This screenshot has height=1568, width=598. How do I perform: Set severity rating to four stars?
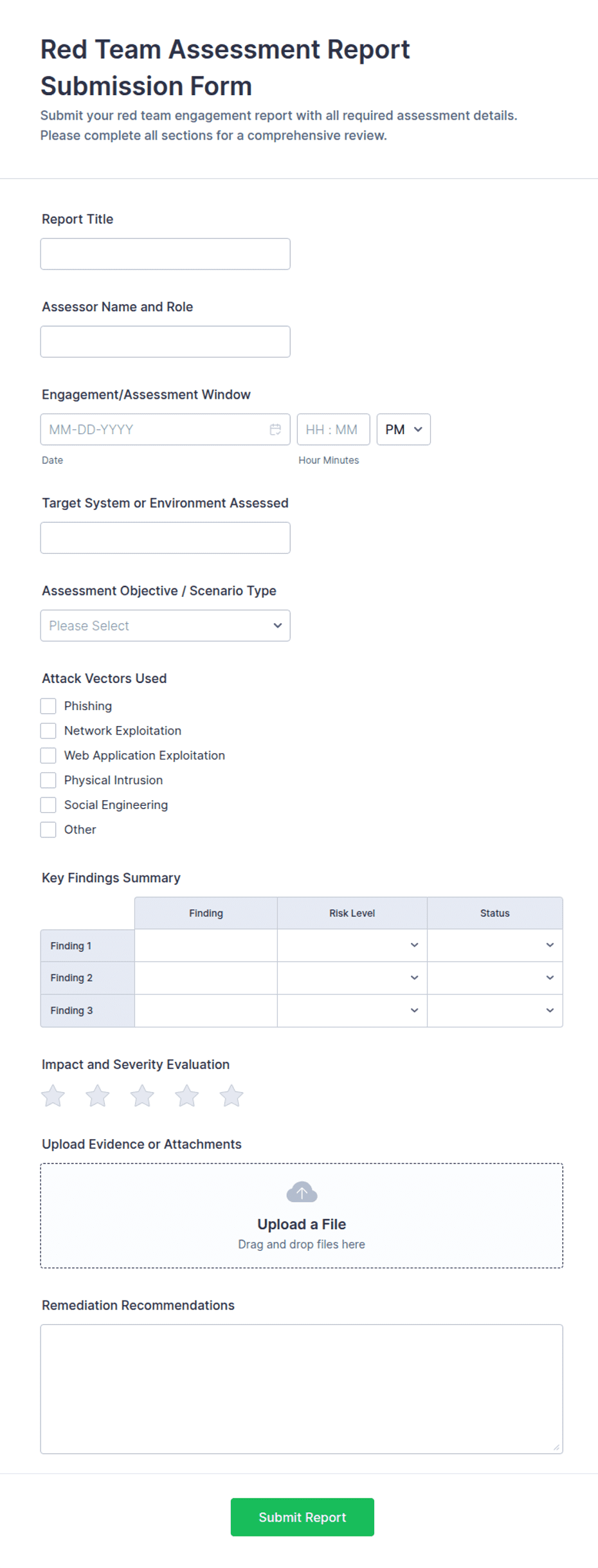pos(187,1096)
